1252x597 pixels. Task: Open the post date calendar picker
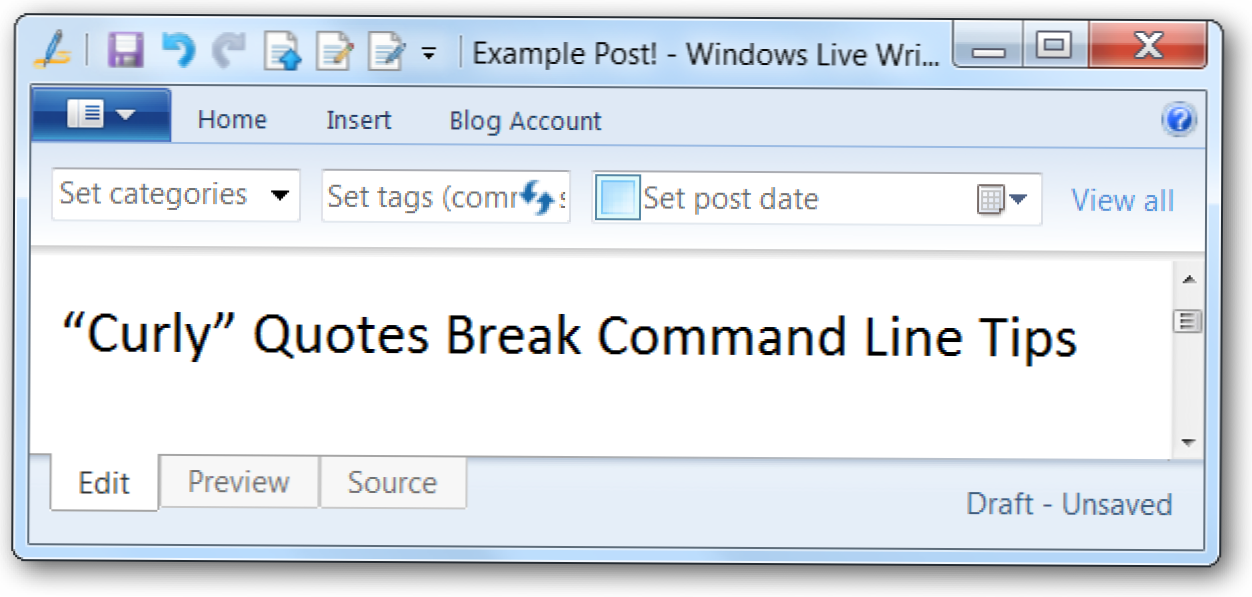[x=1001, y=199]
